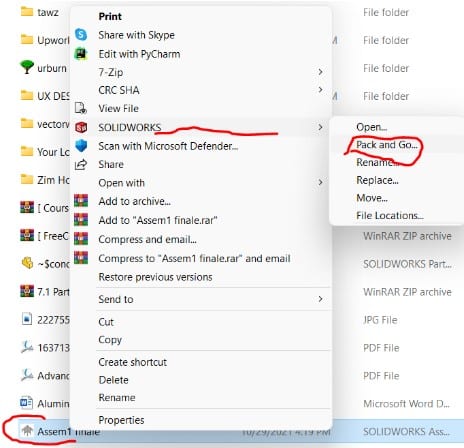Click the "SOLIDWORKS Part..." type cell
This screenshot has height=448, width=464.
coord(407,264)
